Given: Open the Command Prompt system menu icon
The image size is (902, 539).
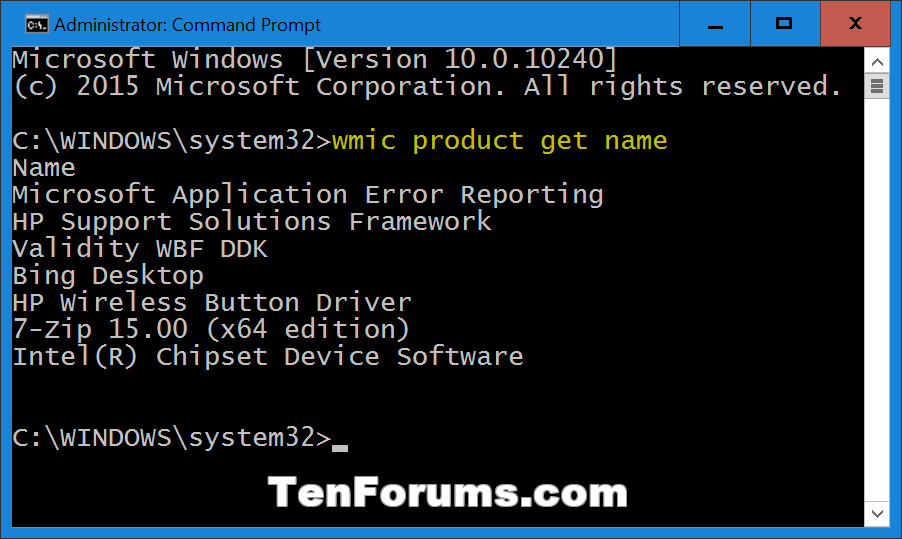Looking at the screenshot, I should tap(36, 25).
